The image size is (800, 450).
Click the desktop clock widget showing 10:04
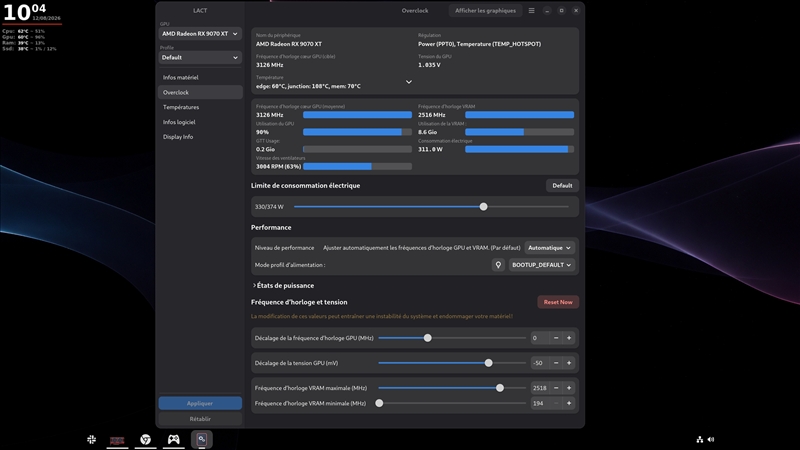point(32,12)
